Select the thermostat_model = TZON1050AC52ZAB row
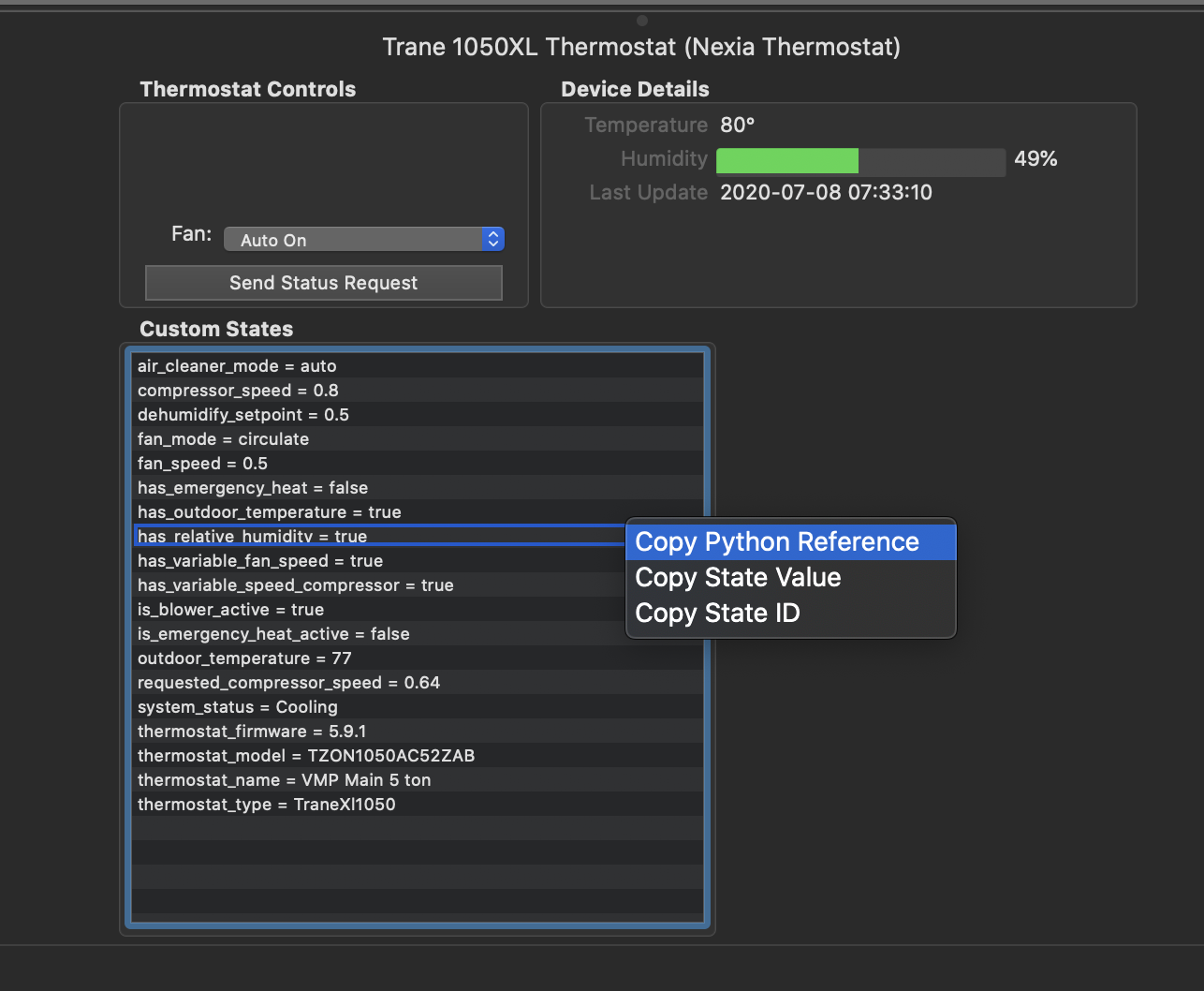The height and width of the screenshot is (991, 1204). click(x=418, y=756)
